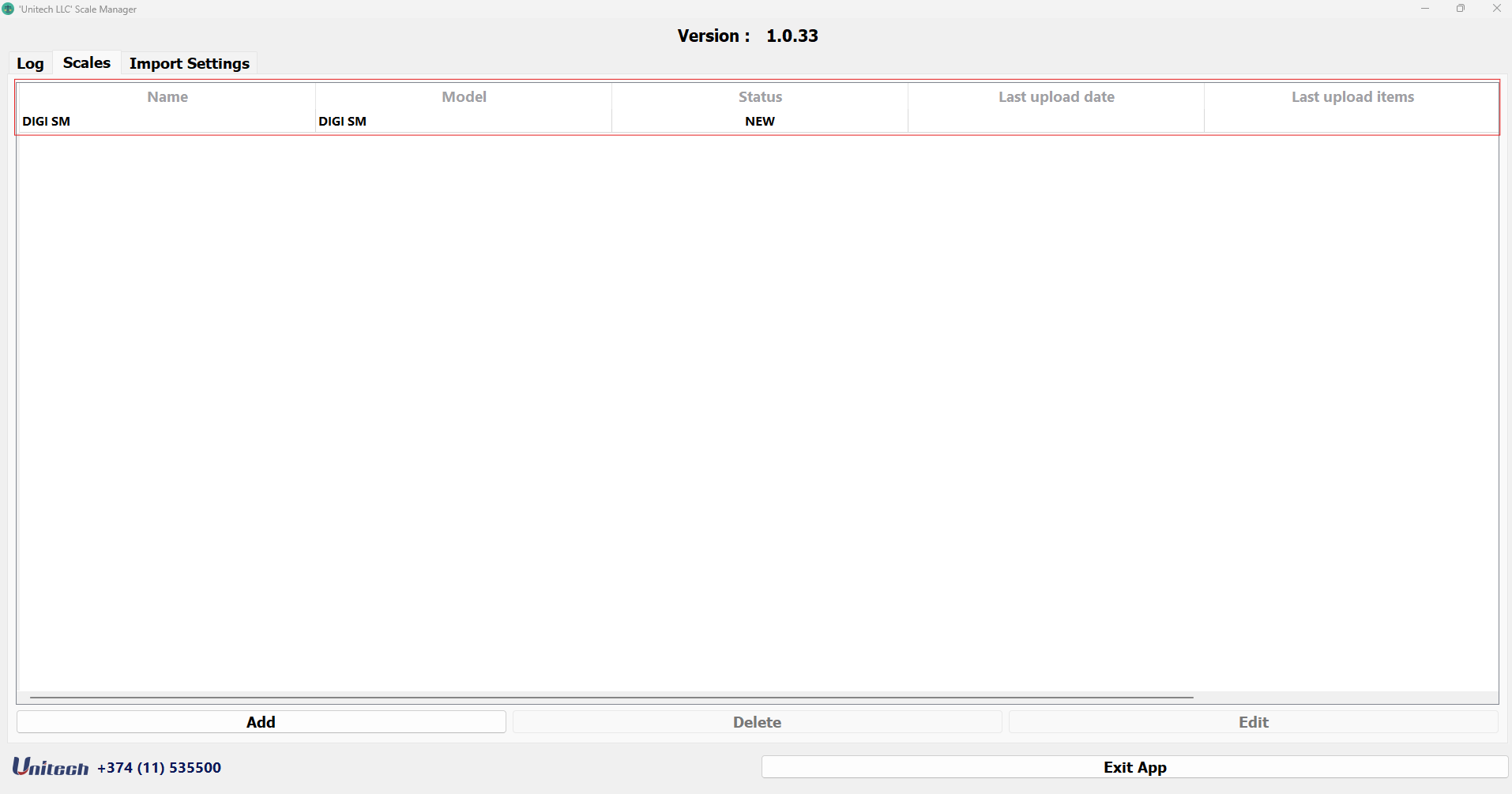Select the DIGI SM name cell
The image size is (1512, 794).
pyautogui.click(x=167, y=121)
